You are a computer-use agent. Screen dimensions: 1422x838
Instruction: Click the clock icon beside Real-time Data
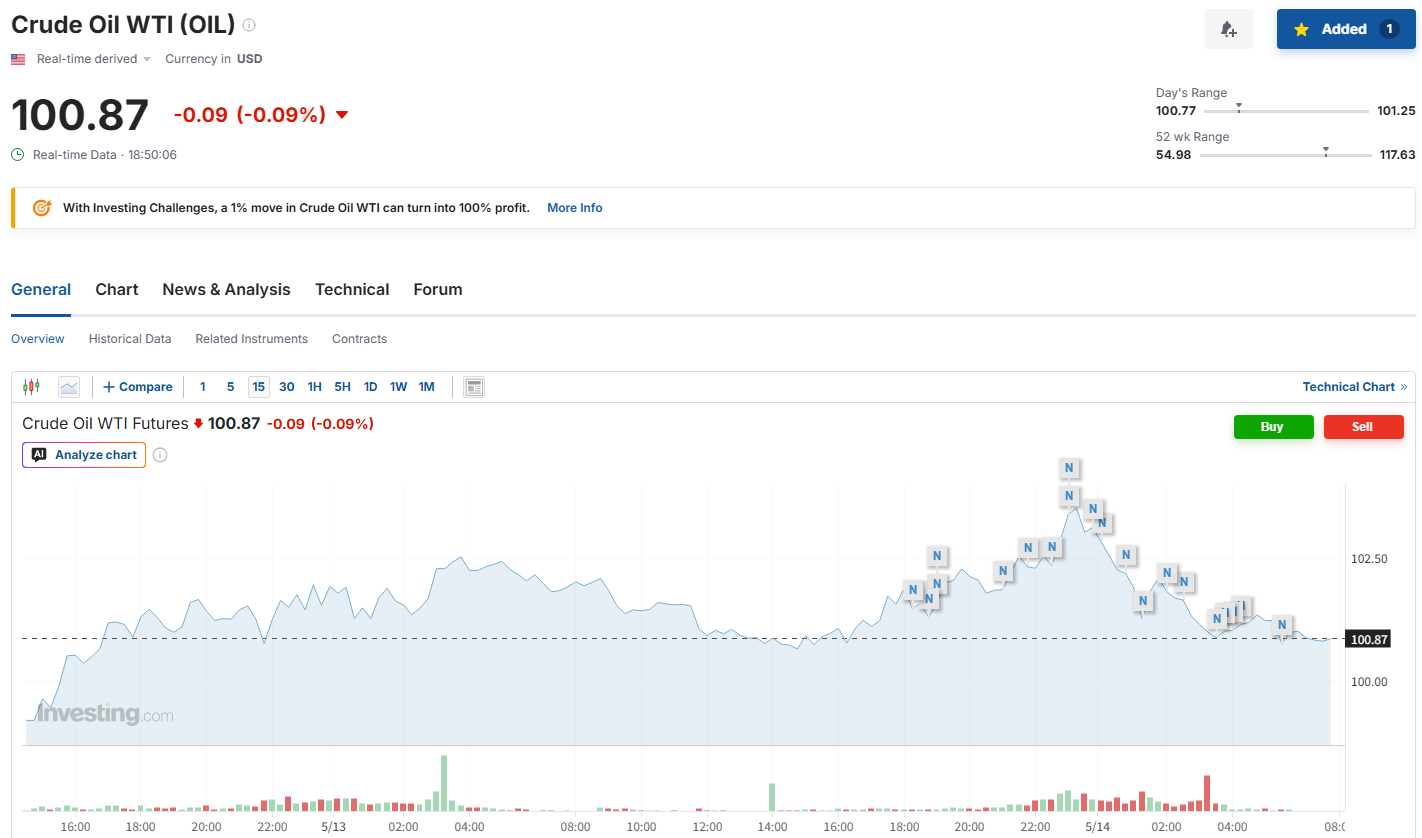18,155
